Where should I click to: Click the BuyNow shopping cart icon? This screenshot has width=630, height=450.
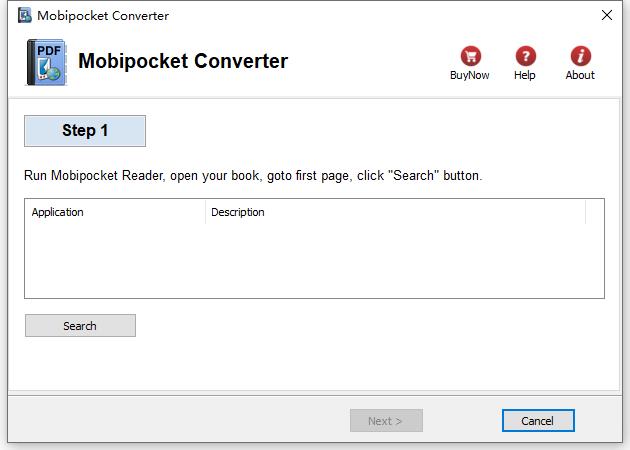click(x=470, y=56)
